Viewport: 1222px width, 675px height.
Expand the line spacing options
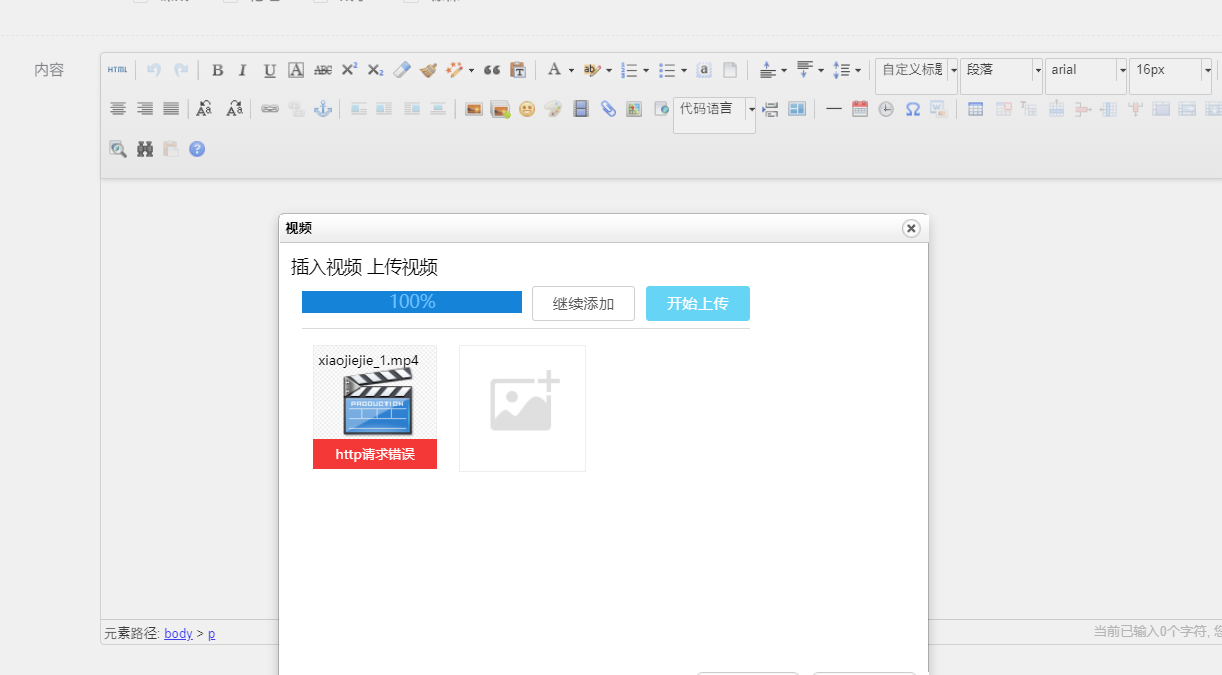coord(858,70)
